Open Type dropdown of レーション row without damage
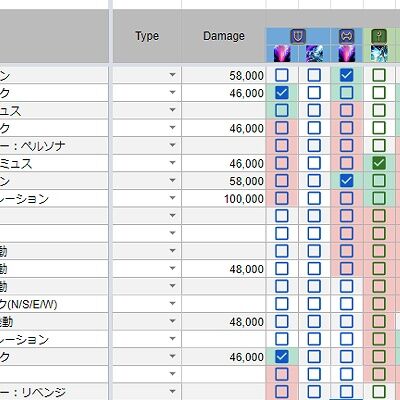The image size is (400, 400). (x=172, y=339)
